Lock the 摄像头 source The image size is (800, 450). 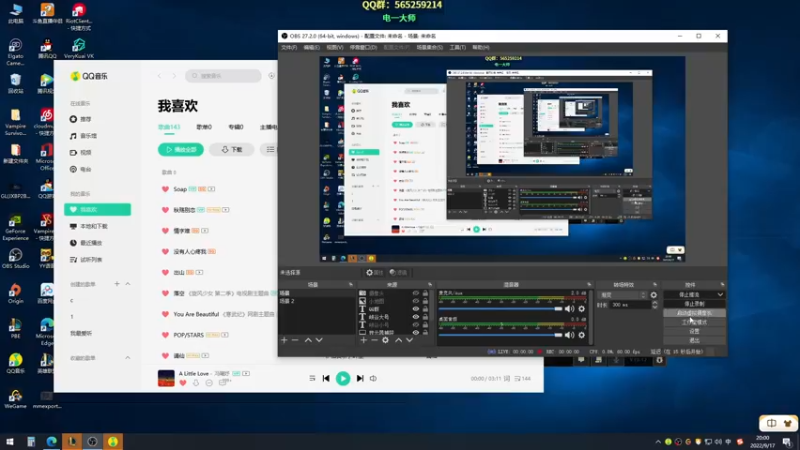pos(426,293)
